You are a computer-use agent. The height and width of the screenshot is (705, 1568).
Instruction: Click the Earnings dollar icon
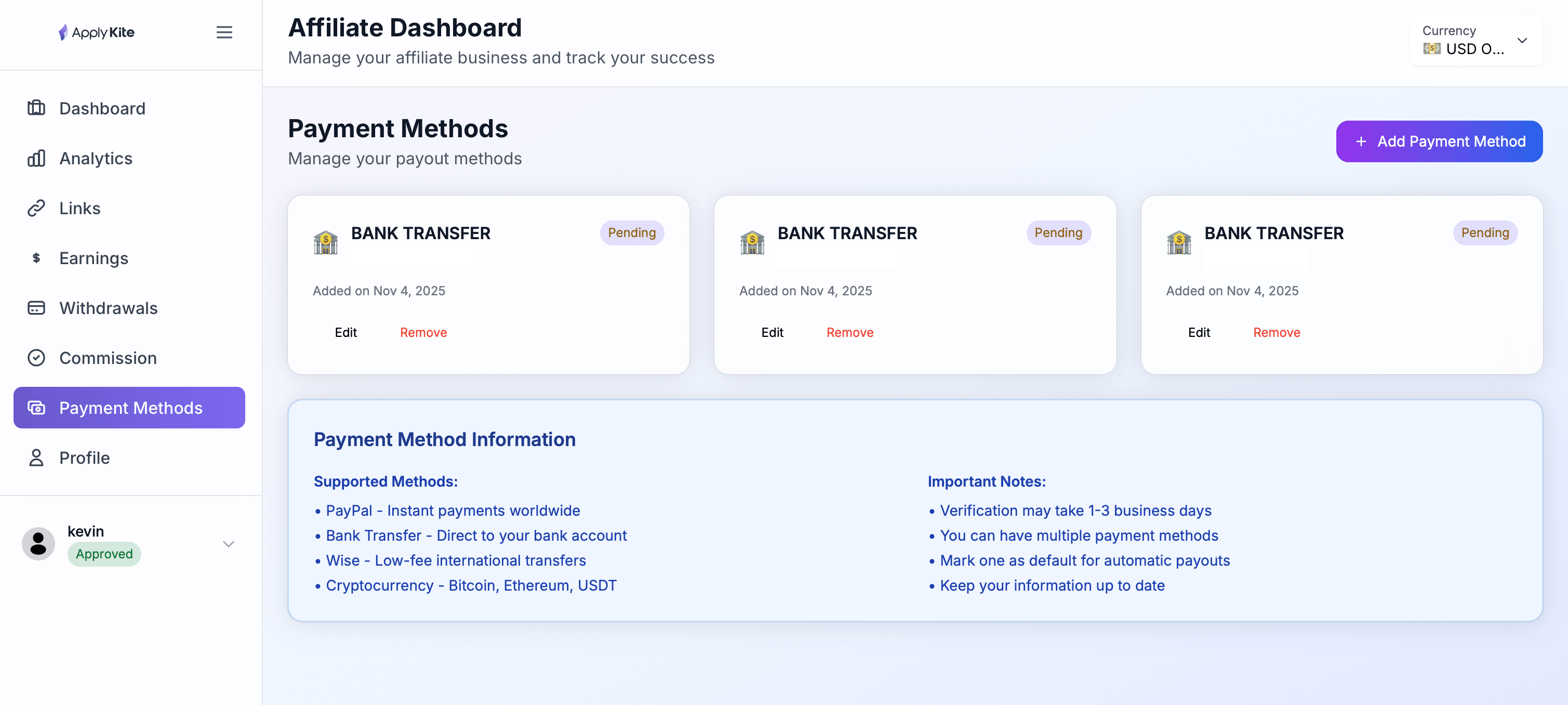[x=36, y=258]
